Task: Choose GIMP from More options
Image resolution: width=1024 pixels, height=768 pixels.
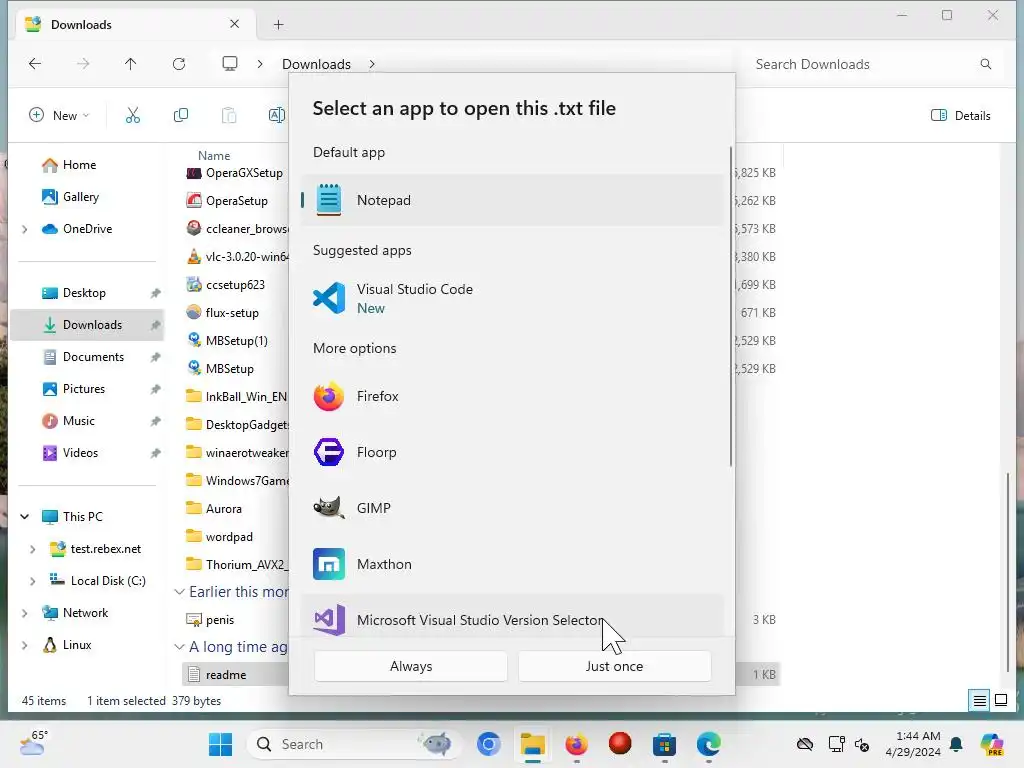Action: [x=512, y=508]
